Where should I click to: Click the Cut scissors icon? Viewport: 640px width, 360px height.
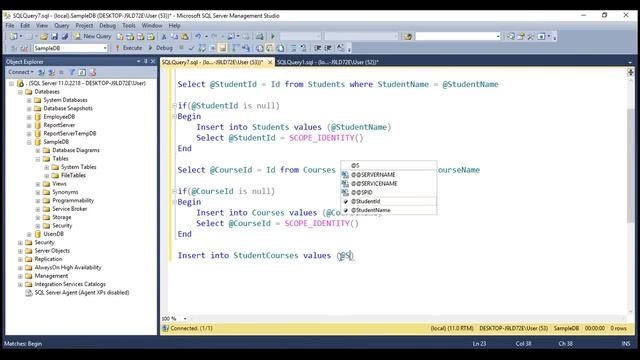(x=164, y=36)
